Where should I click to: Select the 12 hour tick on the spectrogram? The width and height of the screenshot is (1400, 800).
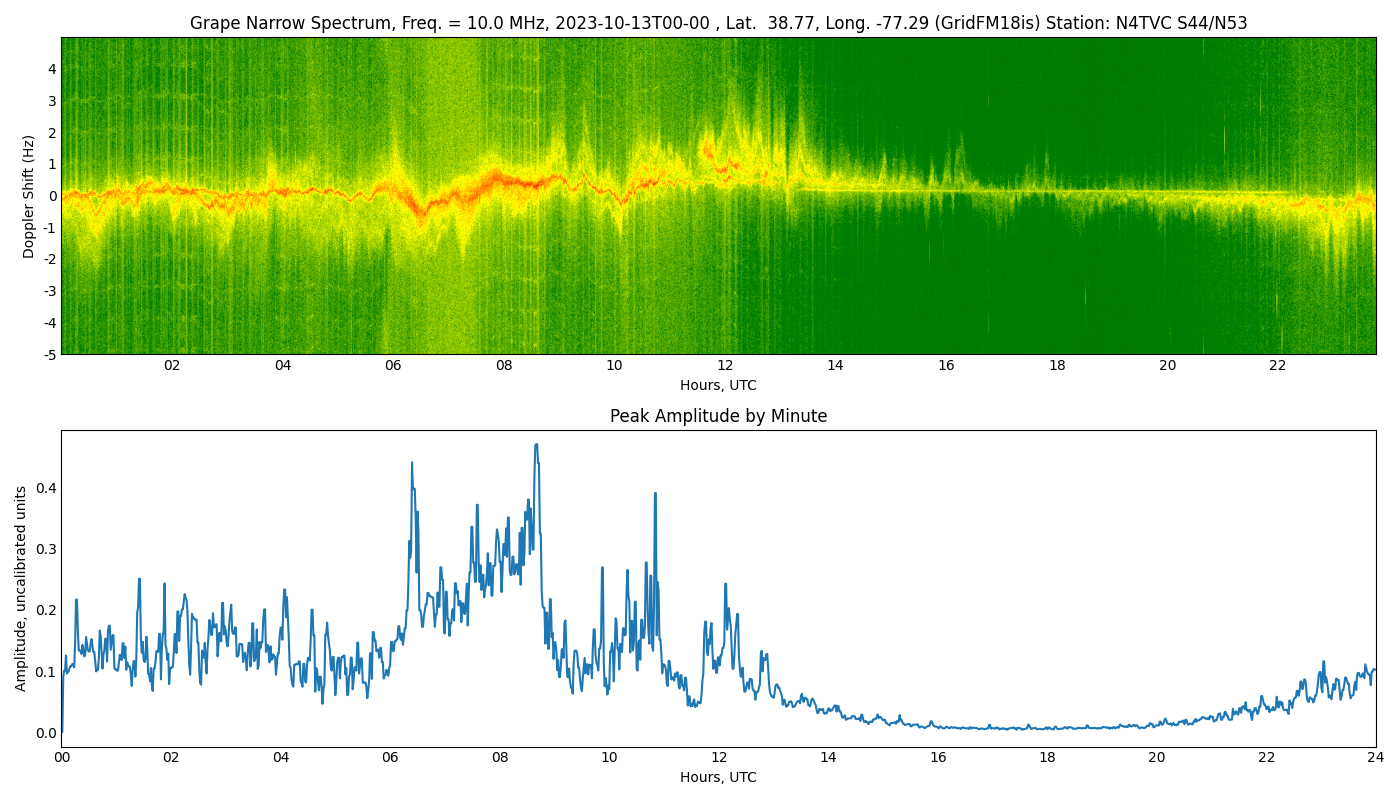pyautogui.click(x=725, y=365)
